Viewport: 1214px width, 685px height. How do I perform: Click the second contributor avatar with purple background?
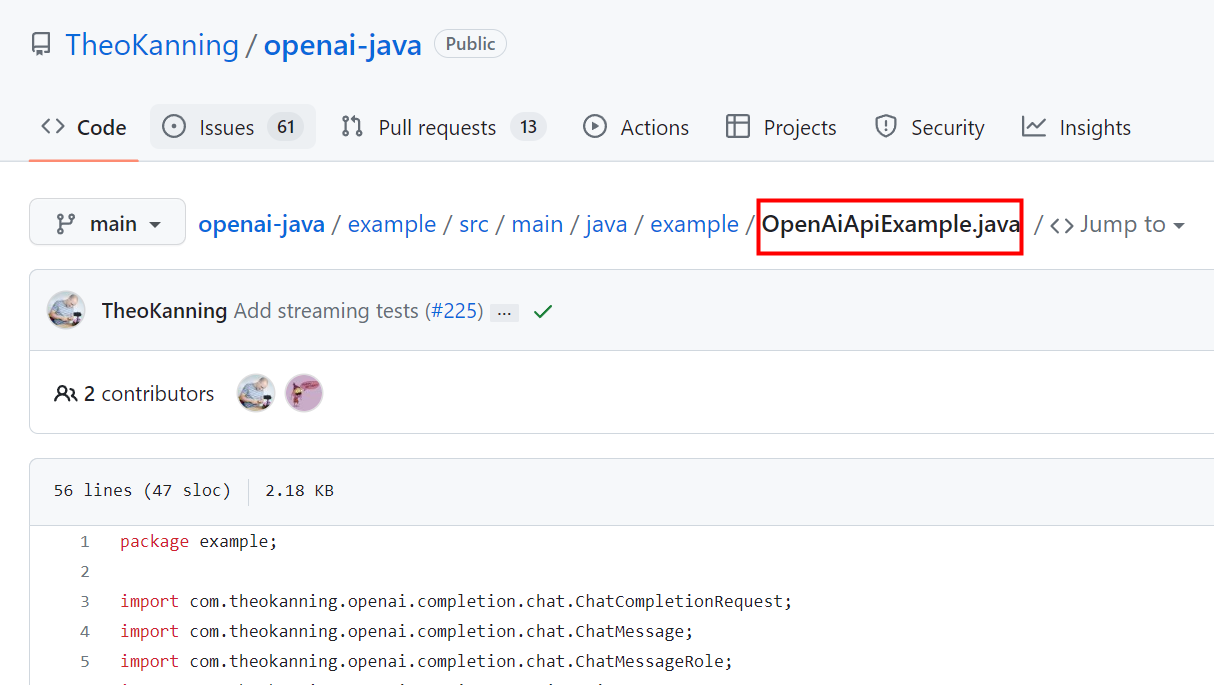click(304, 393)
